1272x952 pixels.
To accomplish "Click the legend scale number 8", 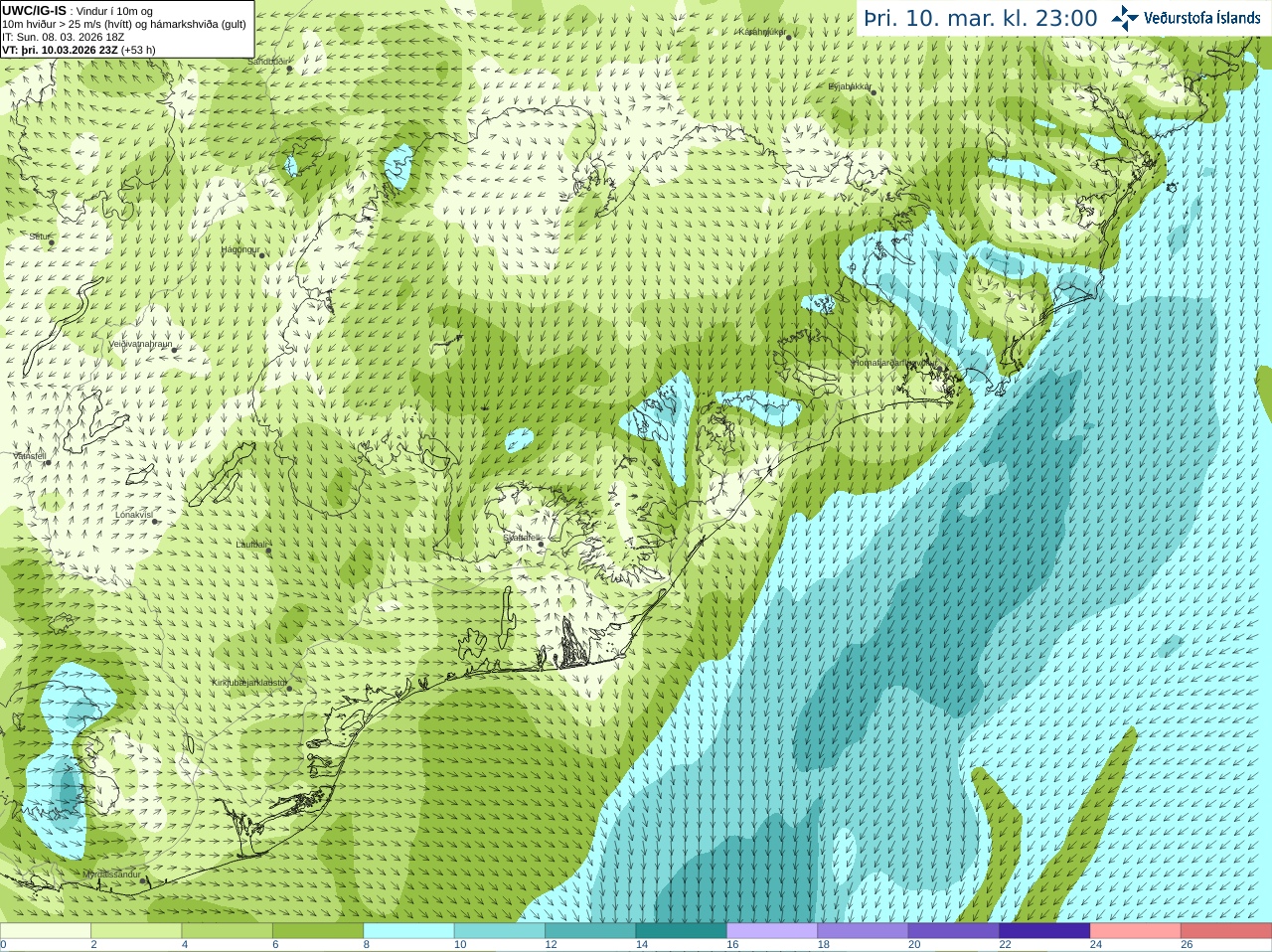I will pyautogui.click(x=367, y=945).
